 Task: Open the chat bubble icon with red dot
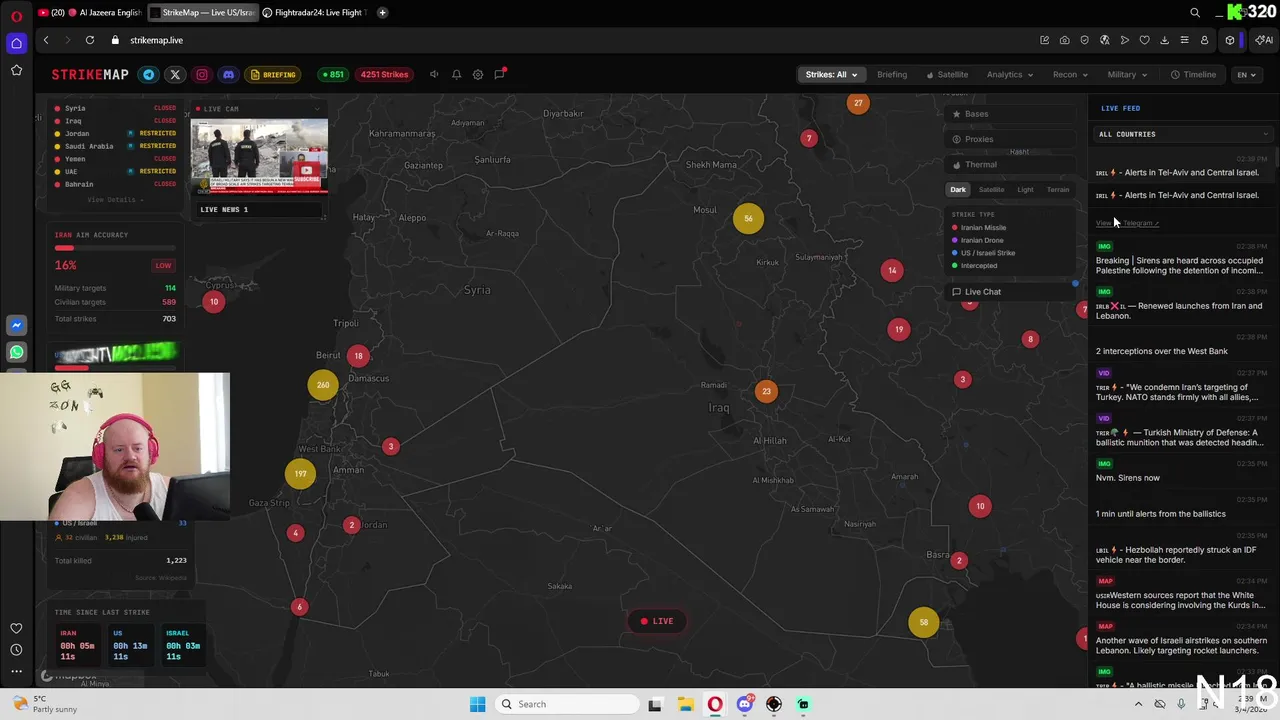pyautogui.click(x=500, y=74)
